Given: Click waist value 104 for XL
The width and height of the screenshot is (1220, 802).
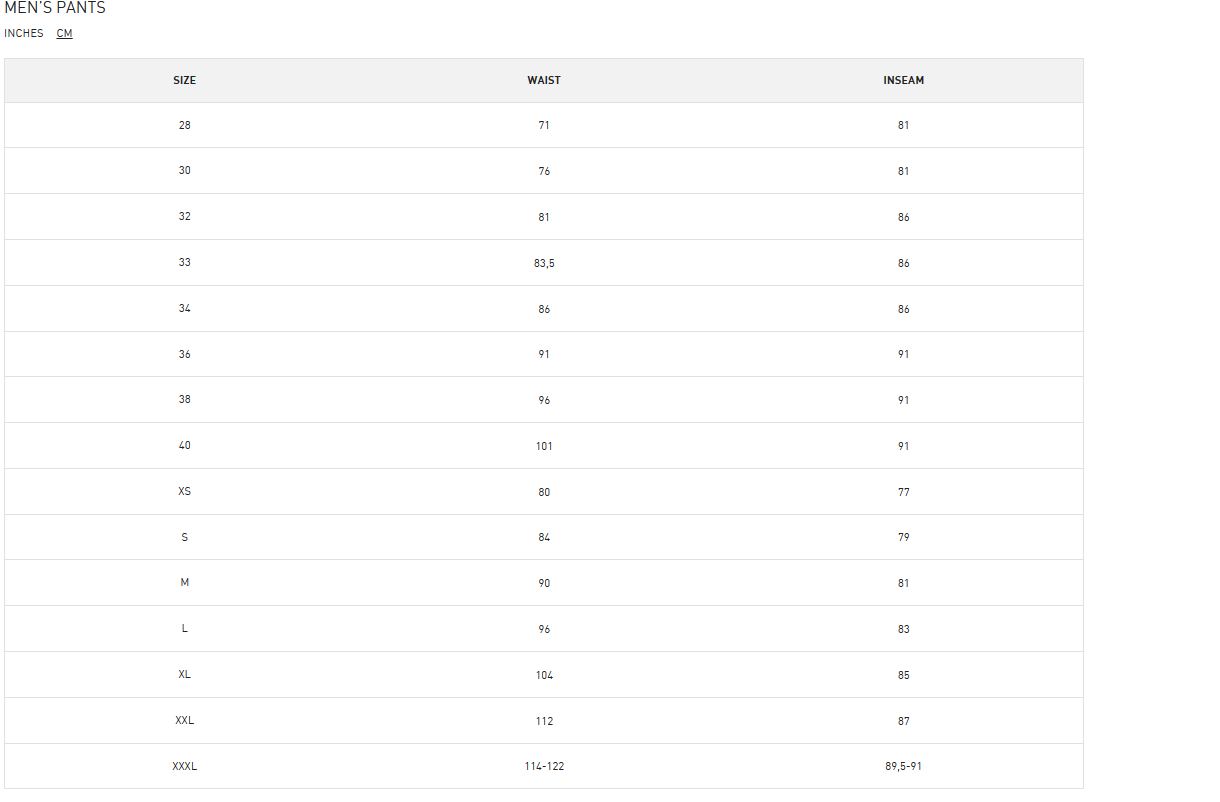Looking at the screenshot, I should point(544,675).
